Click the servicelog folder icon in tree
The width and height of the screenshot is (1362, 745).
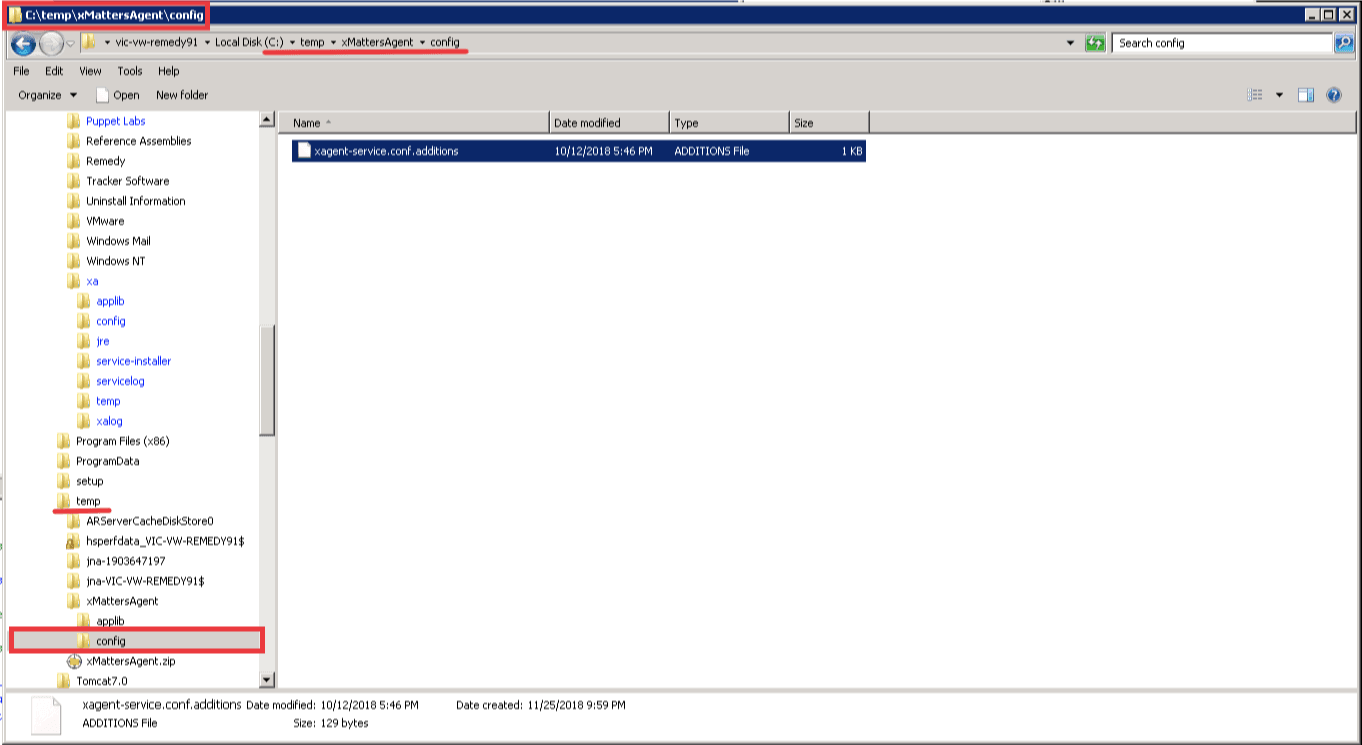tap(84, 381)
